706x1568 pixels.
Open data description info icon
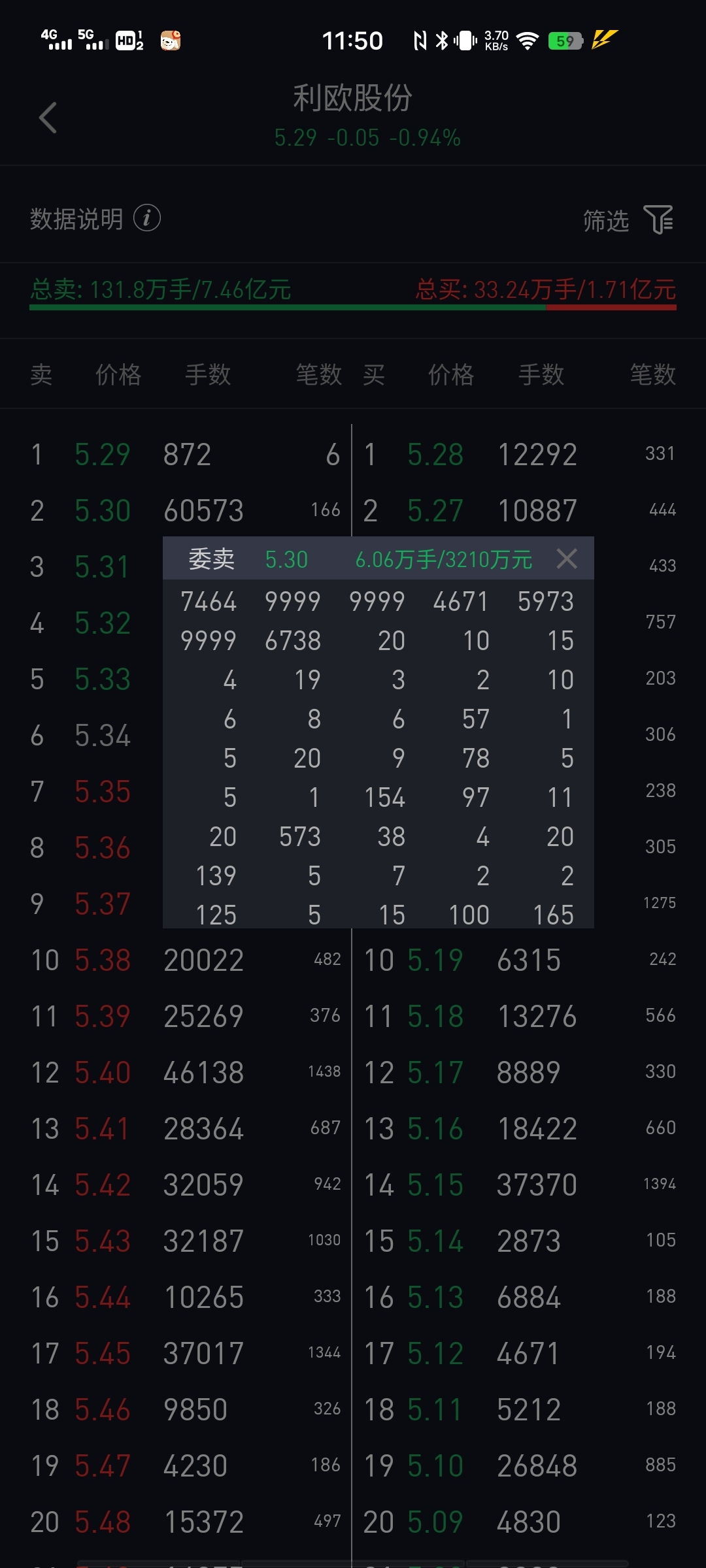click(x=147, y=218)
